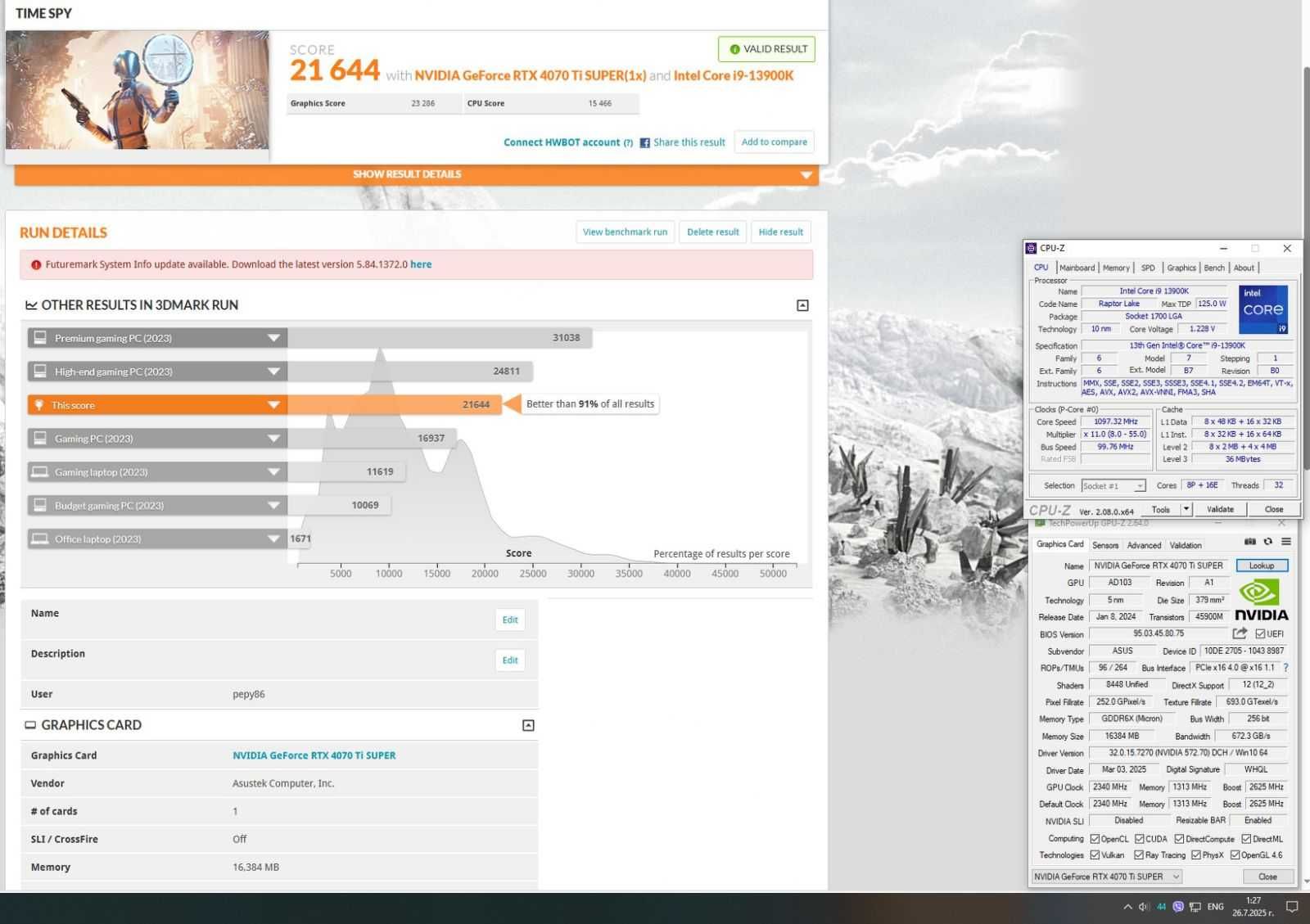Toggle the OpenCL checkbox in GPU-Z
The image size is (1310, 924).
[x=1095, y=839]
